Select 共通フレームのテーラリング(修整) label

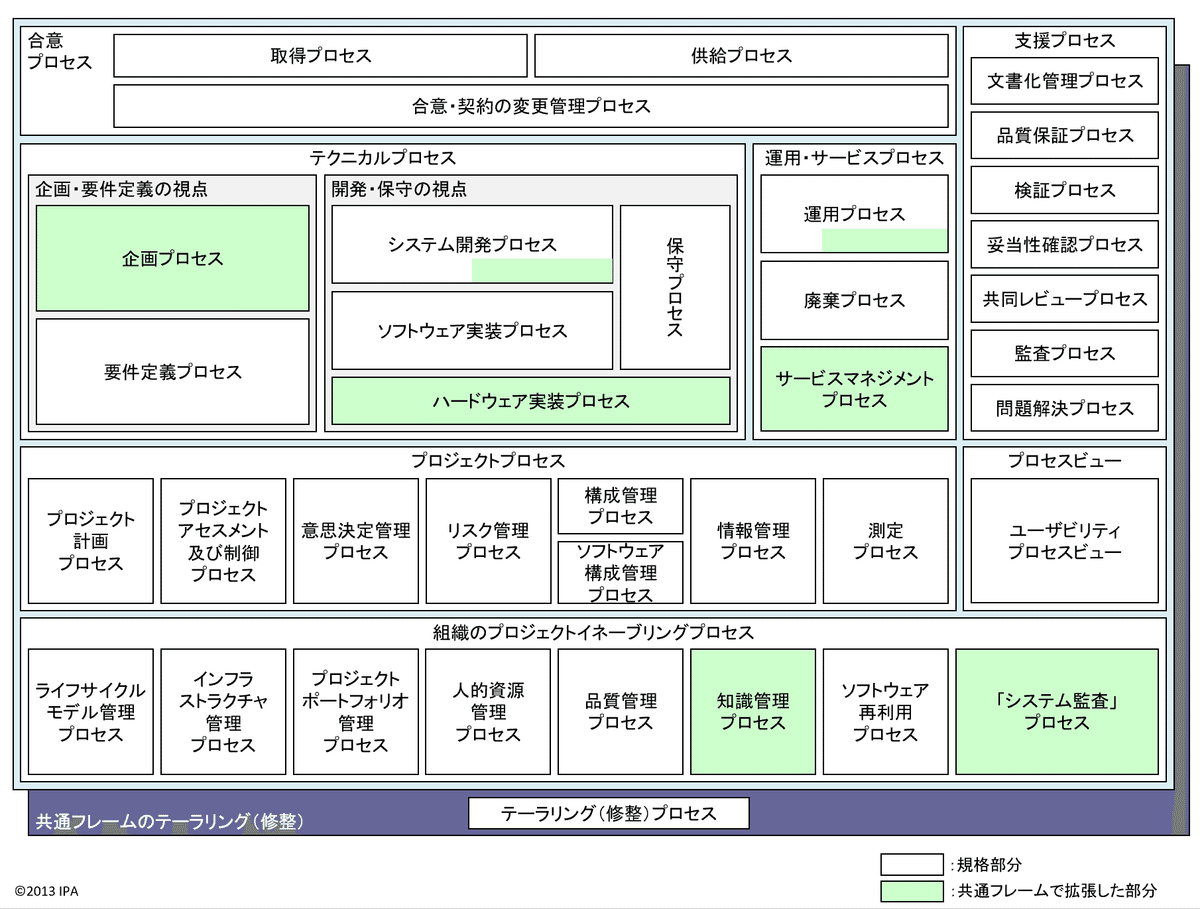[x=170, y=822]
